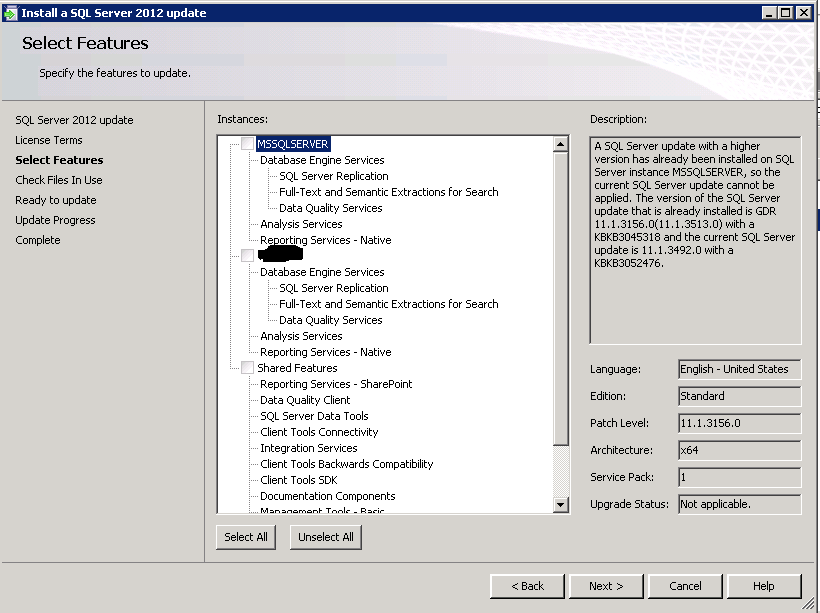Click the Language field showing English - United States
Viewport: 820px width, 613px height.
[739, 369]
